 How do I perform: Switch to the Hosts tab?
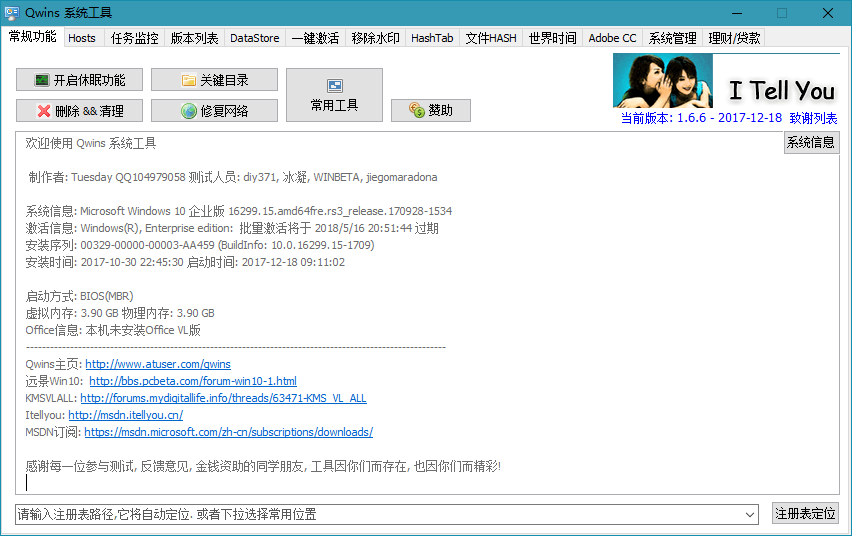tap(82, 38)
